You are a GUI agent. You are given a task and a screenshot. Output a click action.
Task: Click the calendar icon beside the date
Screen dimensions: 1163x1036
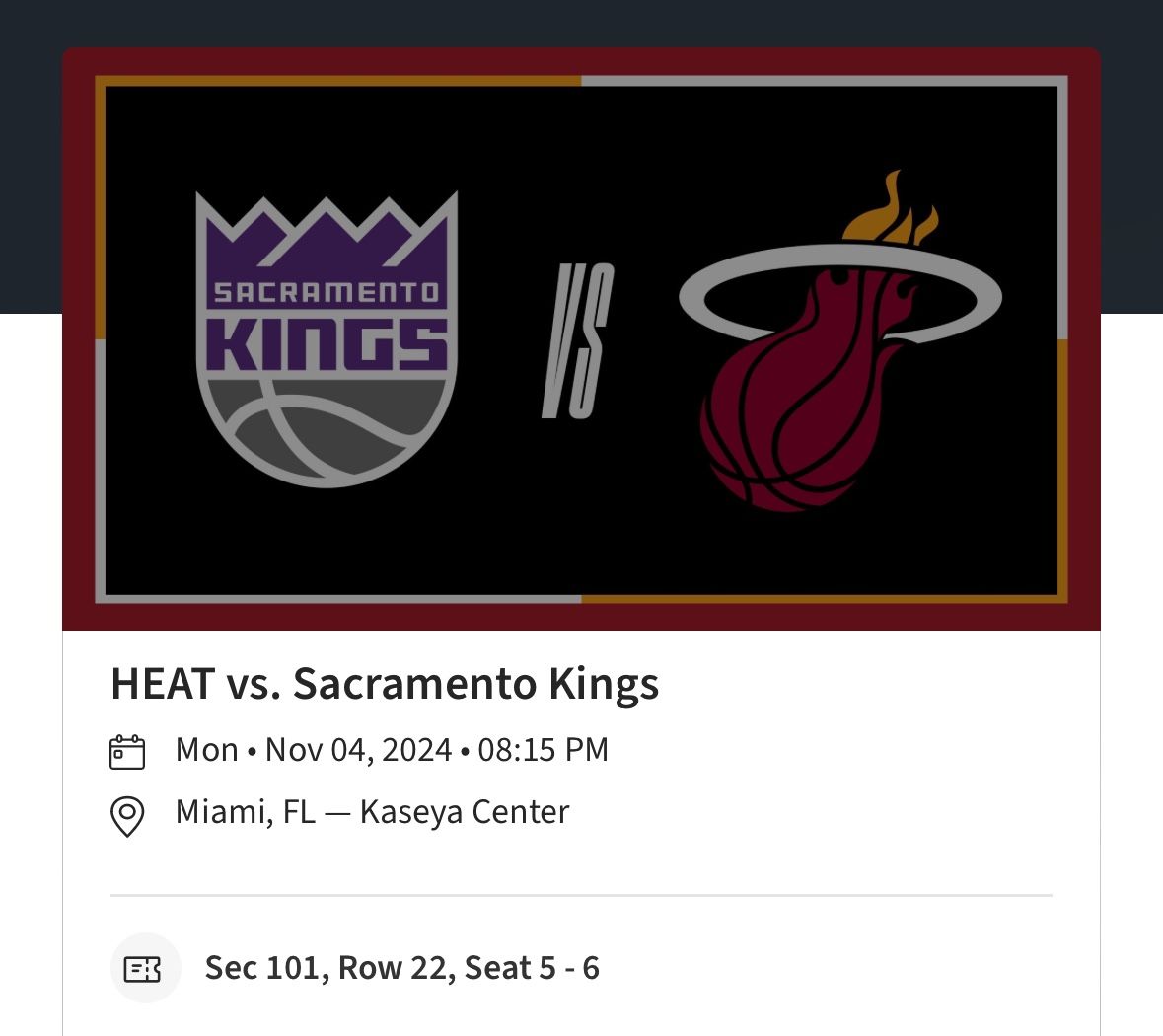(x=127, y=752)
